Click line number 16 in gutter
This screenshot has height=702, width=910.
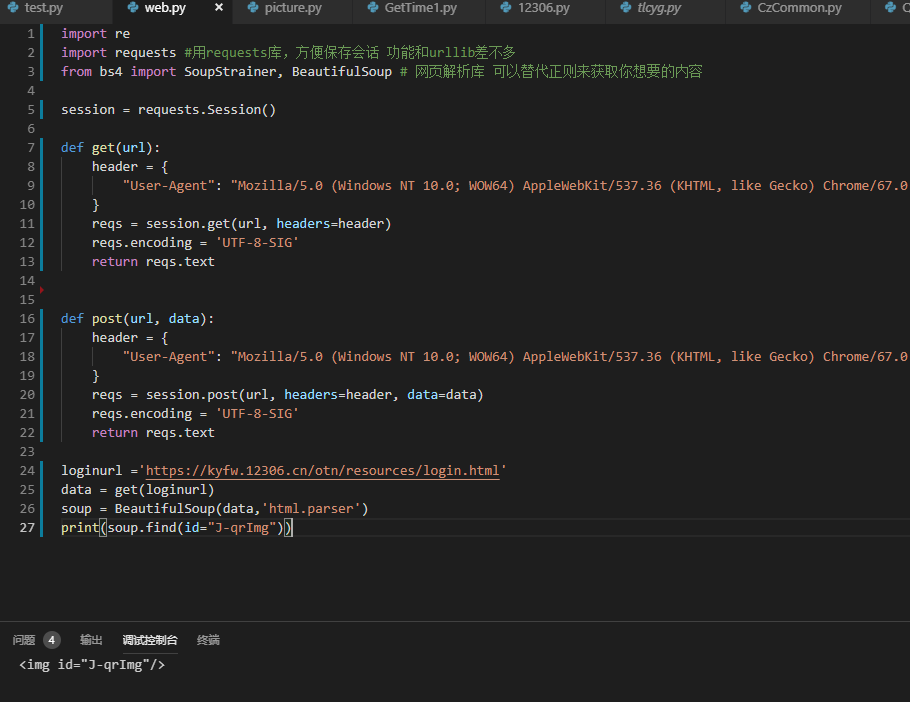pyautogui.click(x=27, y=319)
